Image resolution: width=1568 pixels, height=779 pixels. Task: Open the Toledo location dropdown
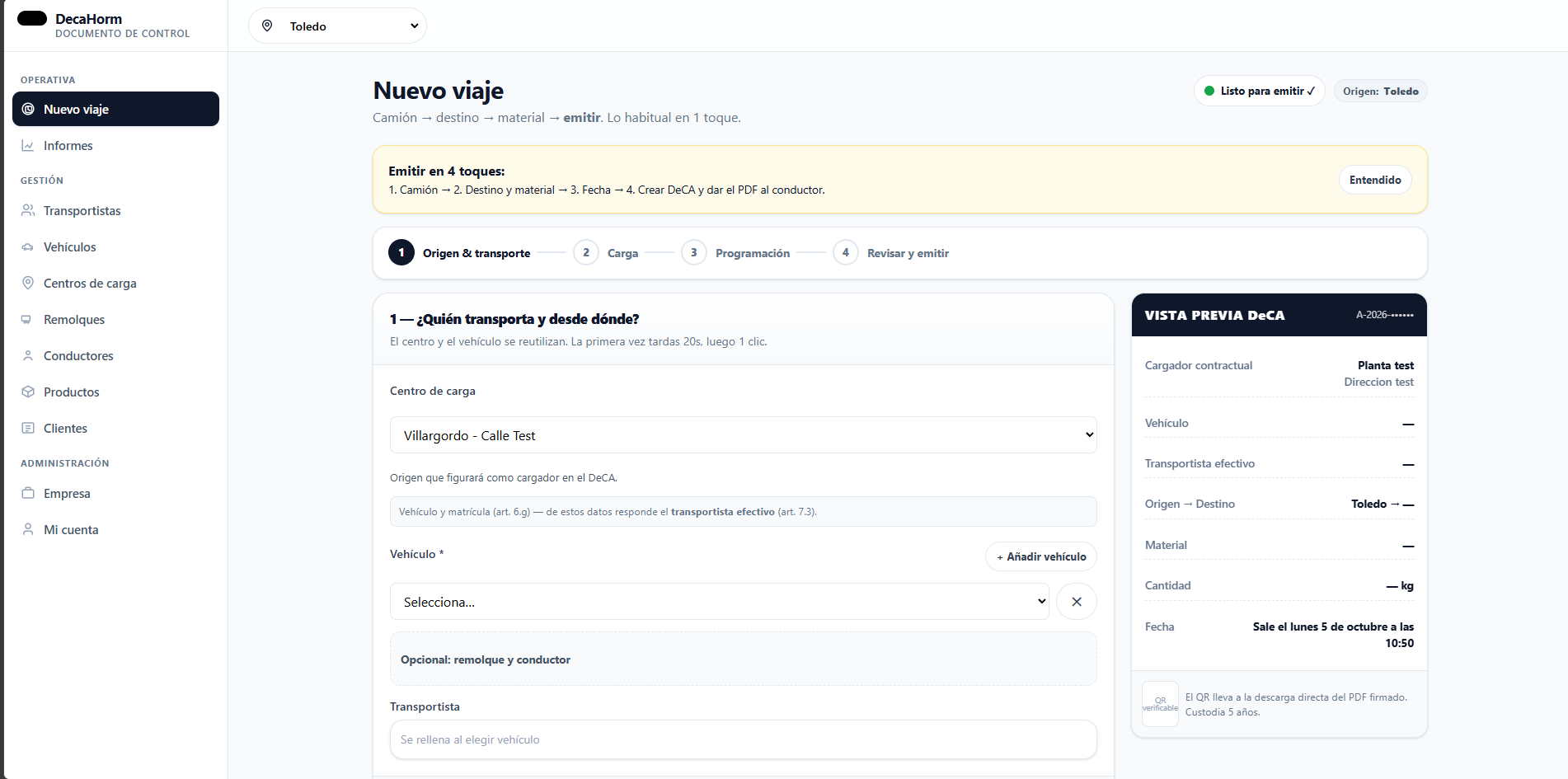[x=338, y=26]
